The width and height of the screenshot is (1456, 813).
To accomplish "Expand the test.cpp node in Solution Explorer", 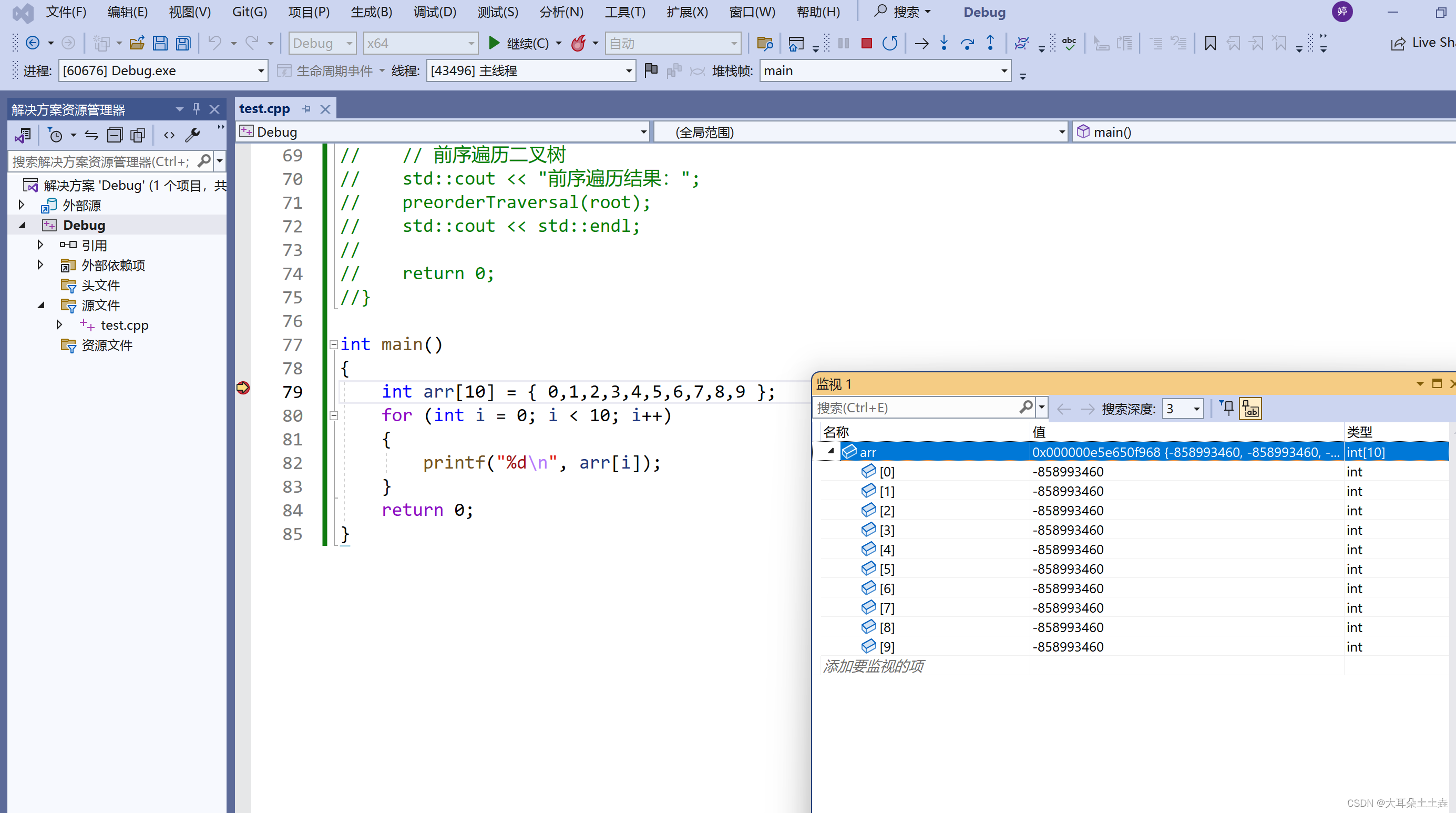I will [59, 324].
